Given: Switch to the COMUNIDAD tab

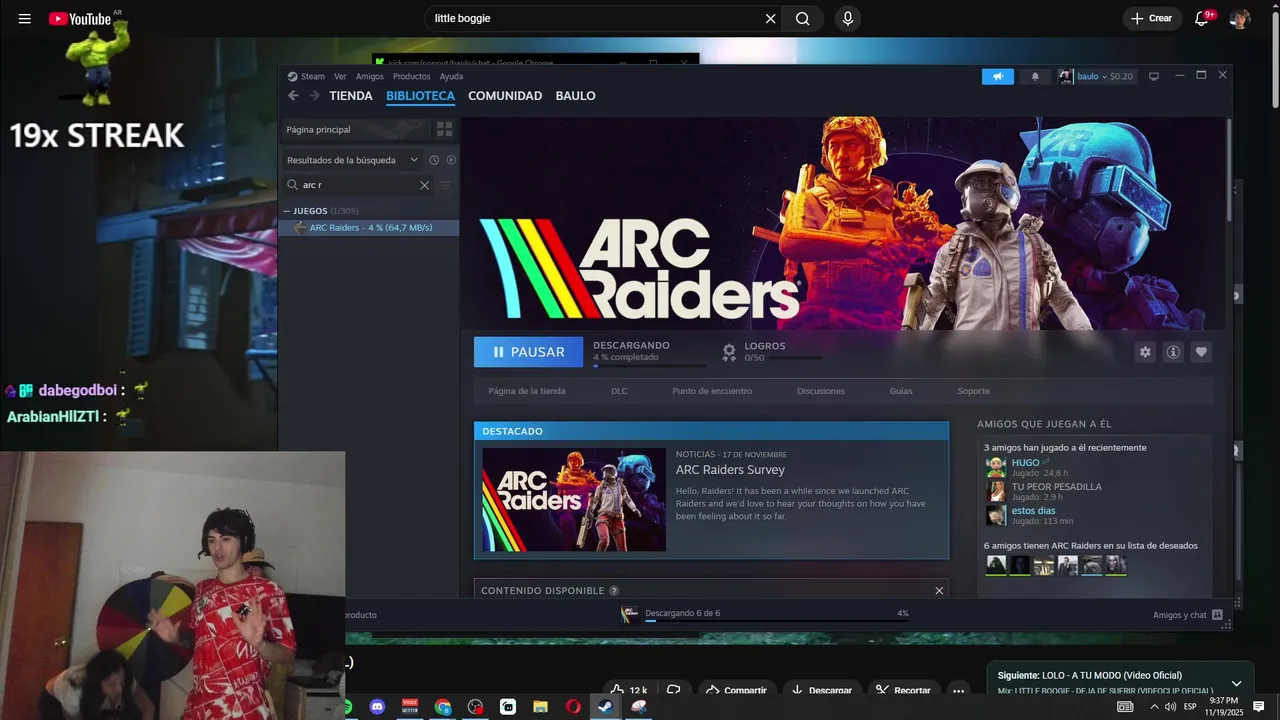Looking at the screenshot, I should pos(505,96).
